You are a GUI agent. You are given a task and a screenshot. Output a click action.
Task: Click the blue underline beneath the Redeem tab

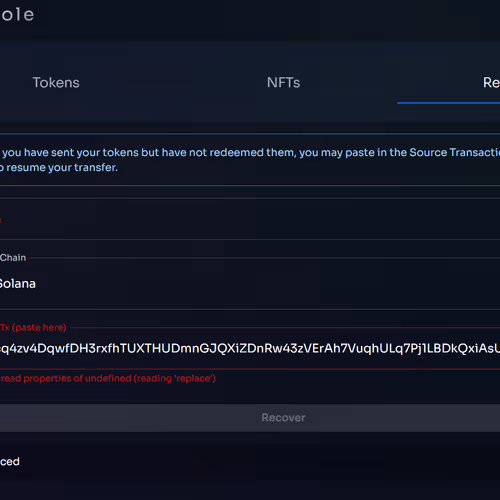pyautogui.click(x=448, y=103)
